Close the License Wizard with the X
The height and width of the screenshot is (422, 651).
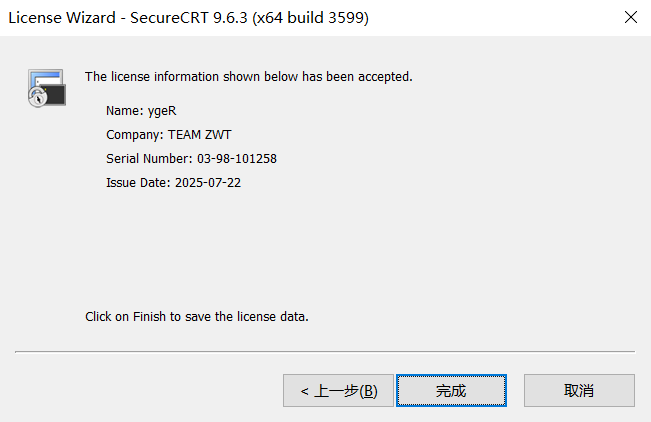tap(631, 17)
